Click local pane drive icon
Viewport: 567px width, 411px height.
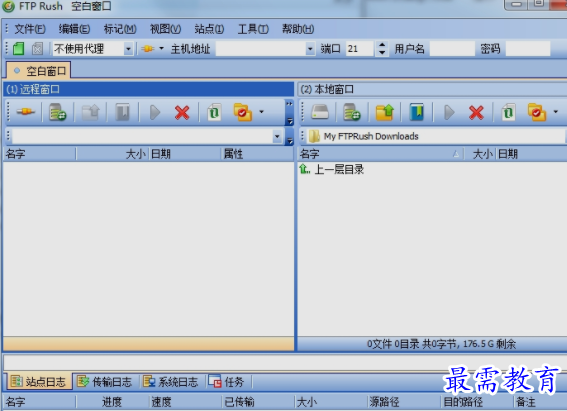pyautogui.click(x=320, y=112)
